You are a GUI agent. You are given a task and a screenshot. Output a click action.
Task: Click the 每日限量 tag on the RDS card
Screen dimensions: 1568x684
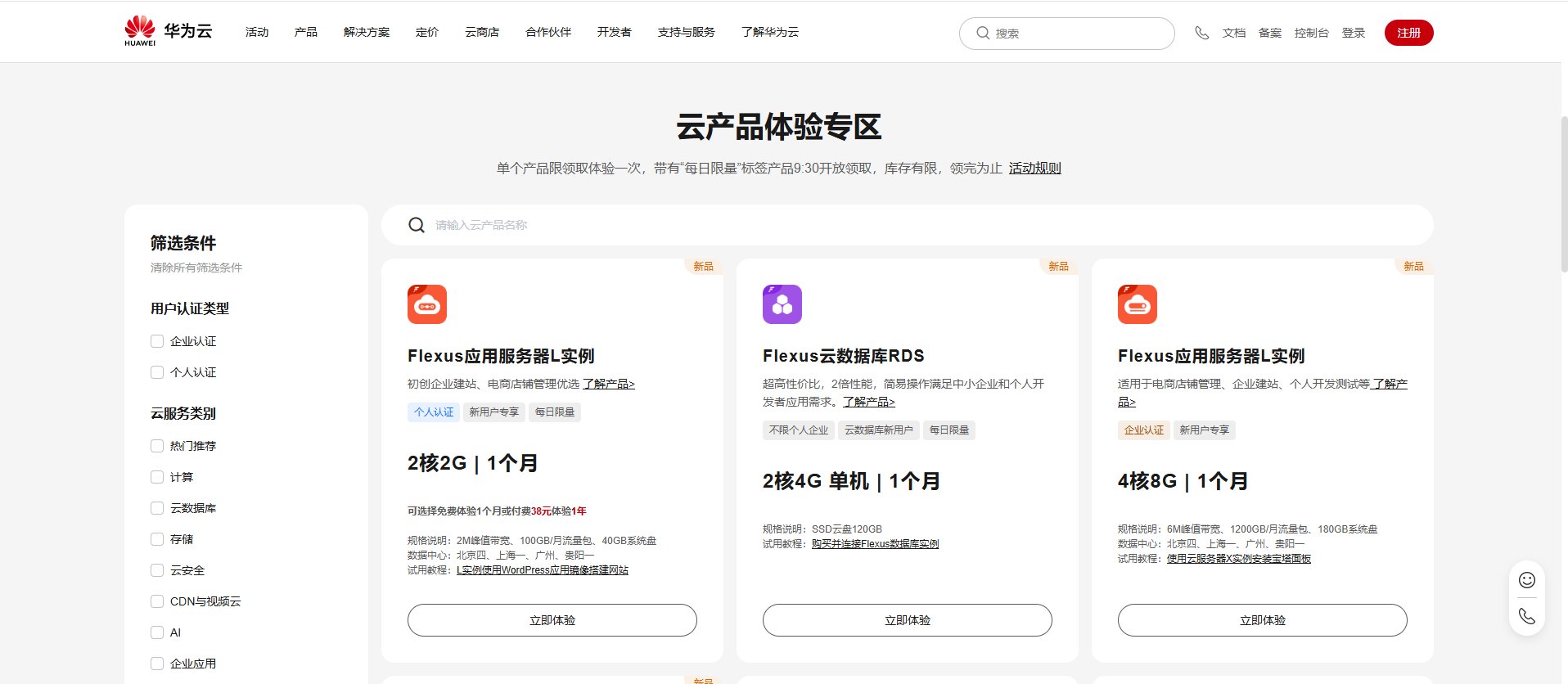tap(949, 430)
